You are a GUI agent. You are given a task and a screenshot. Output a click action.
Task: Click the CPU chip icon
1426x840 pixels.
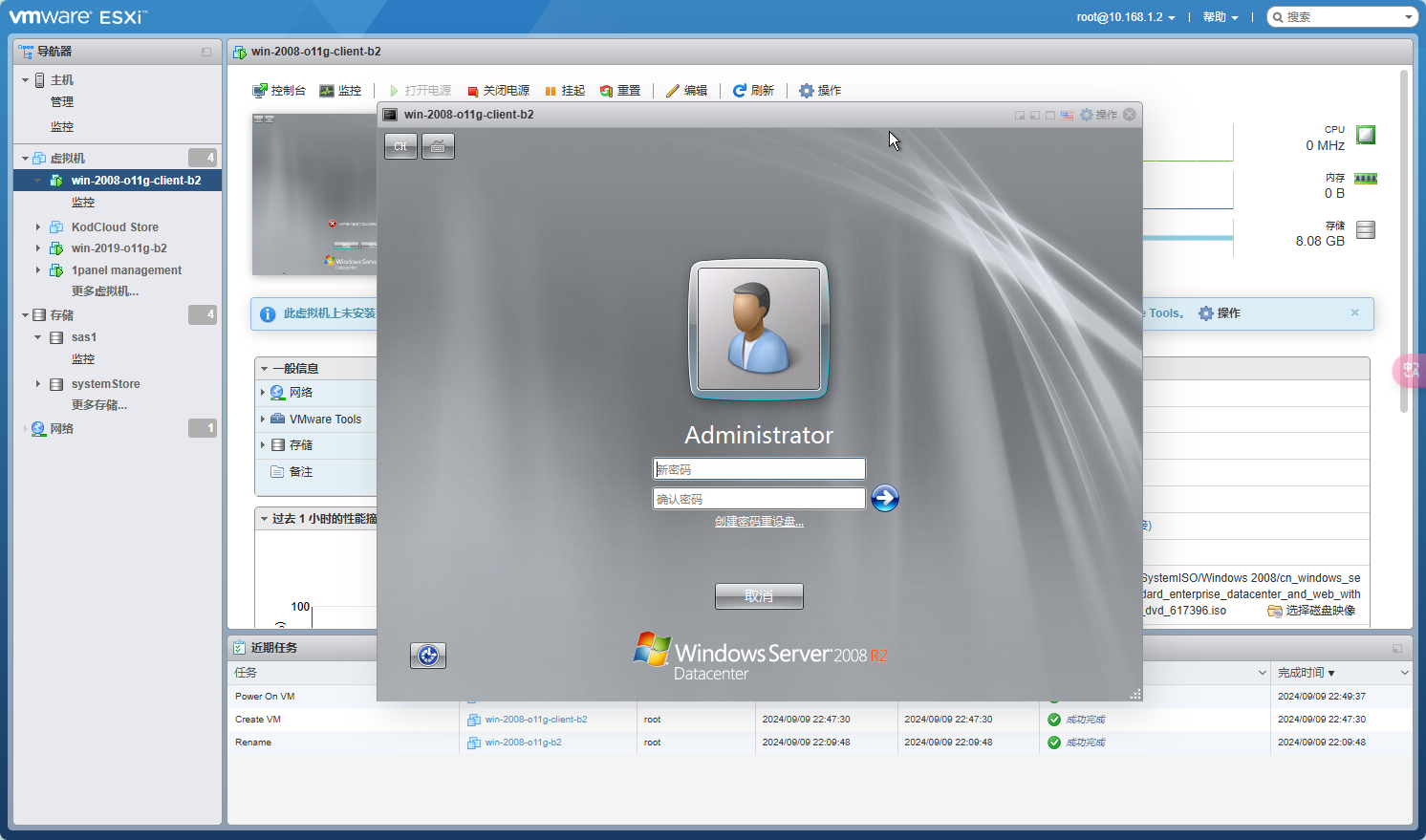pyautogui.click(x=1366, y=135)
